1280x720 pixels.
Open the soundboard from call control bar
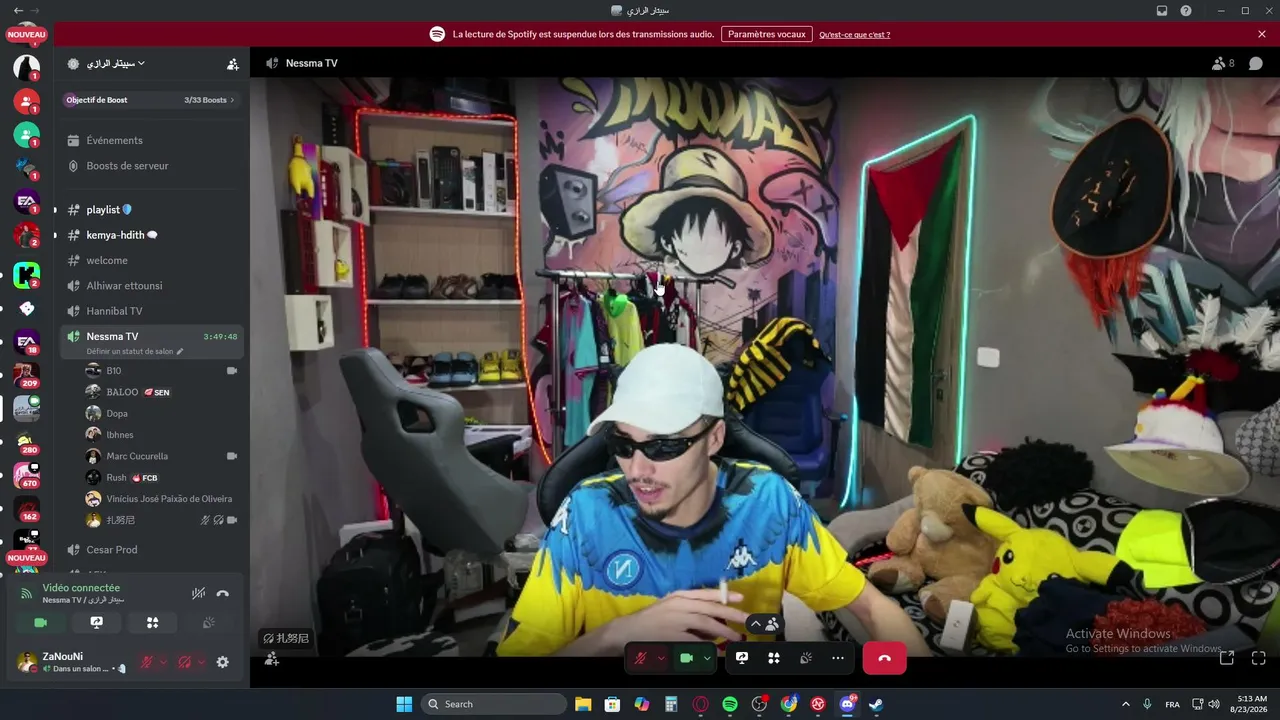click(806, 658)
